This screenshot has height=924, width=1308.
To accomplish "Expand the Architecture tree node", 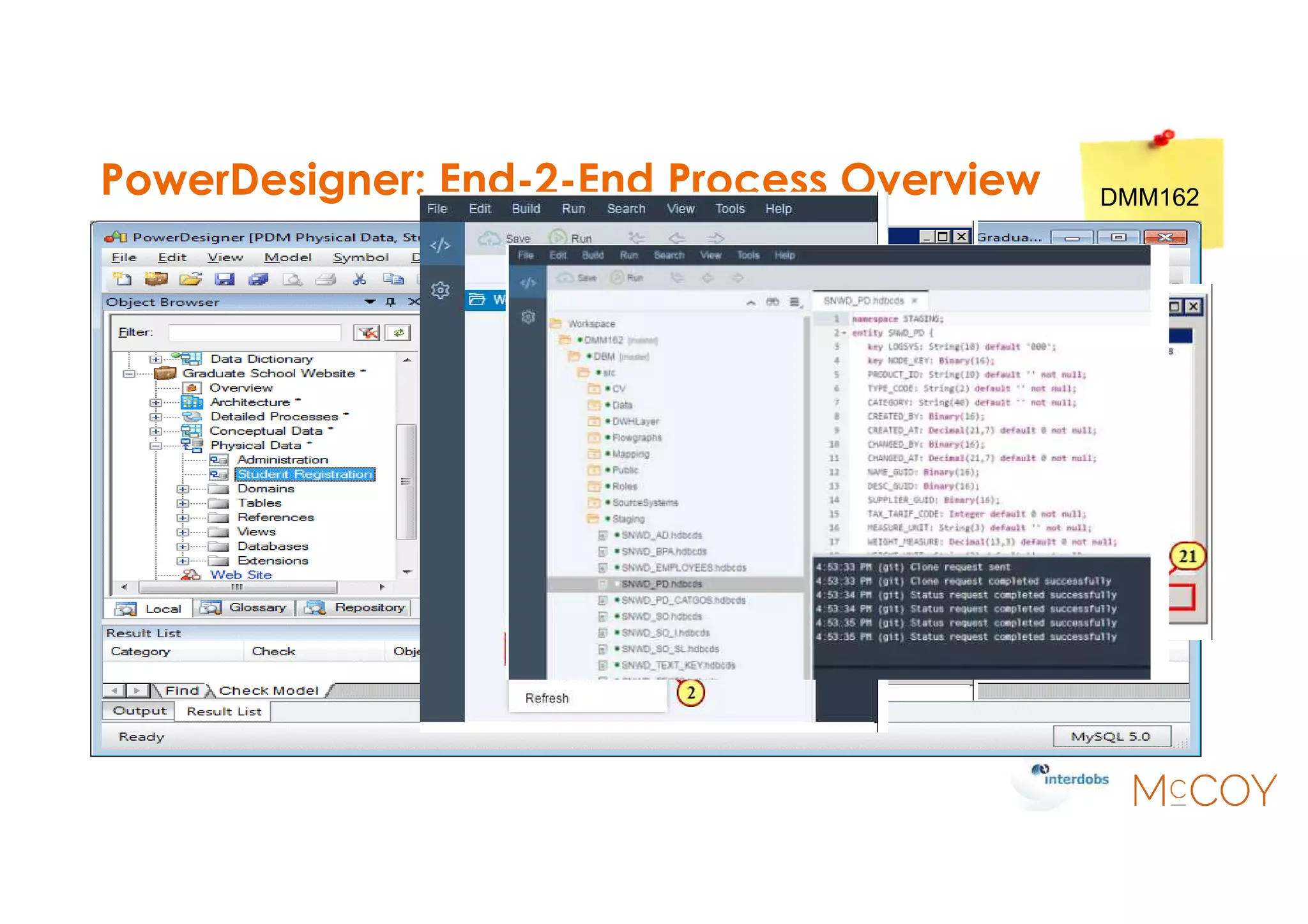I will (x=155, y=402).
